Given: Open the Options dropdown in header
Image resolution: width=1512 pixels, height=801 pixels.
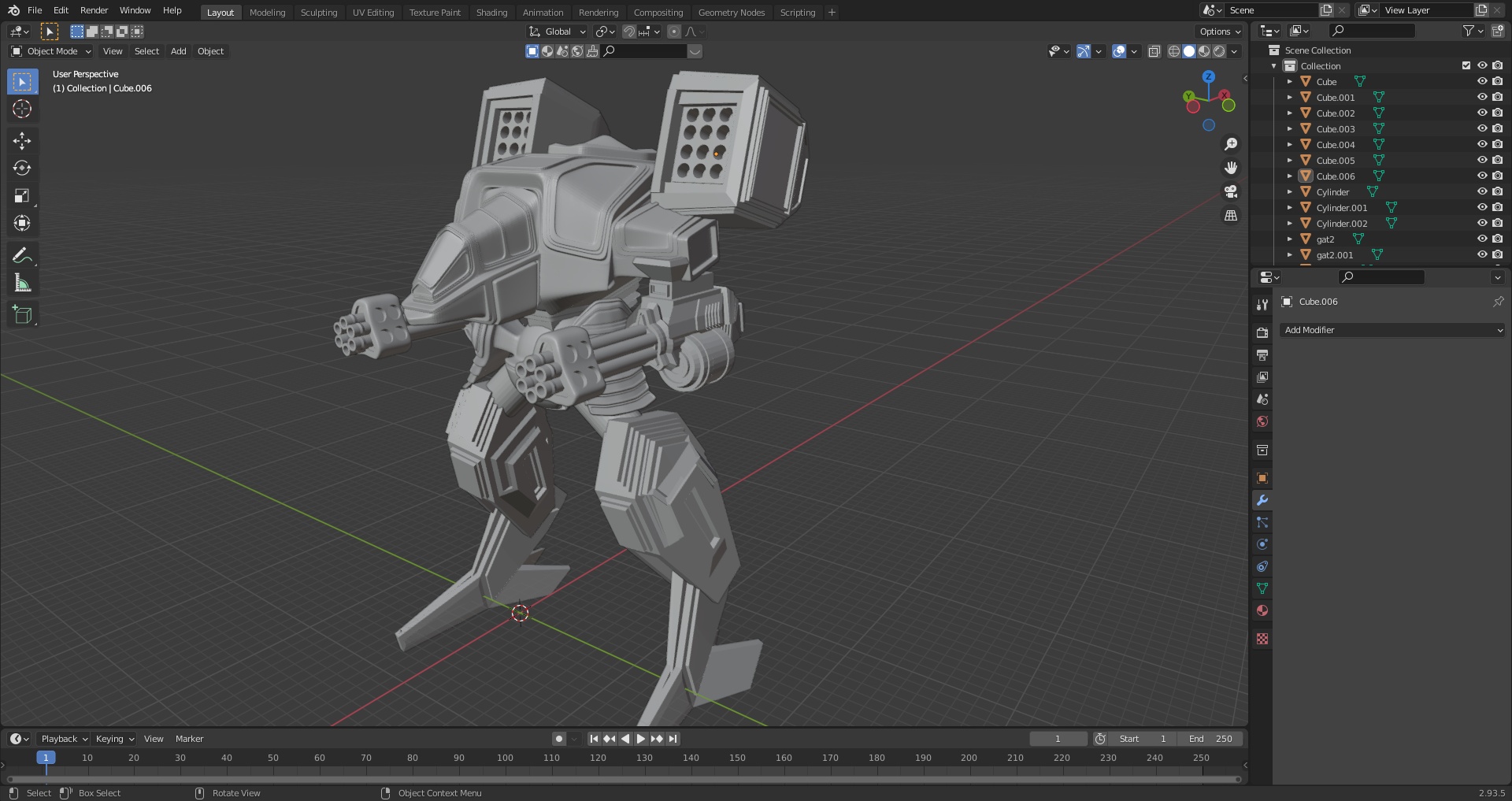Looking at the screenshot, I should click(1219, 32).
